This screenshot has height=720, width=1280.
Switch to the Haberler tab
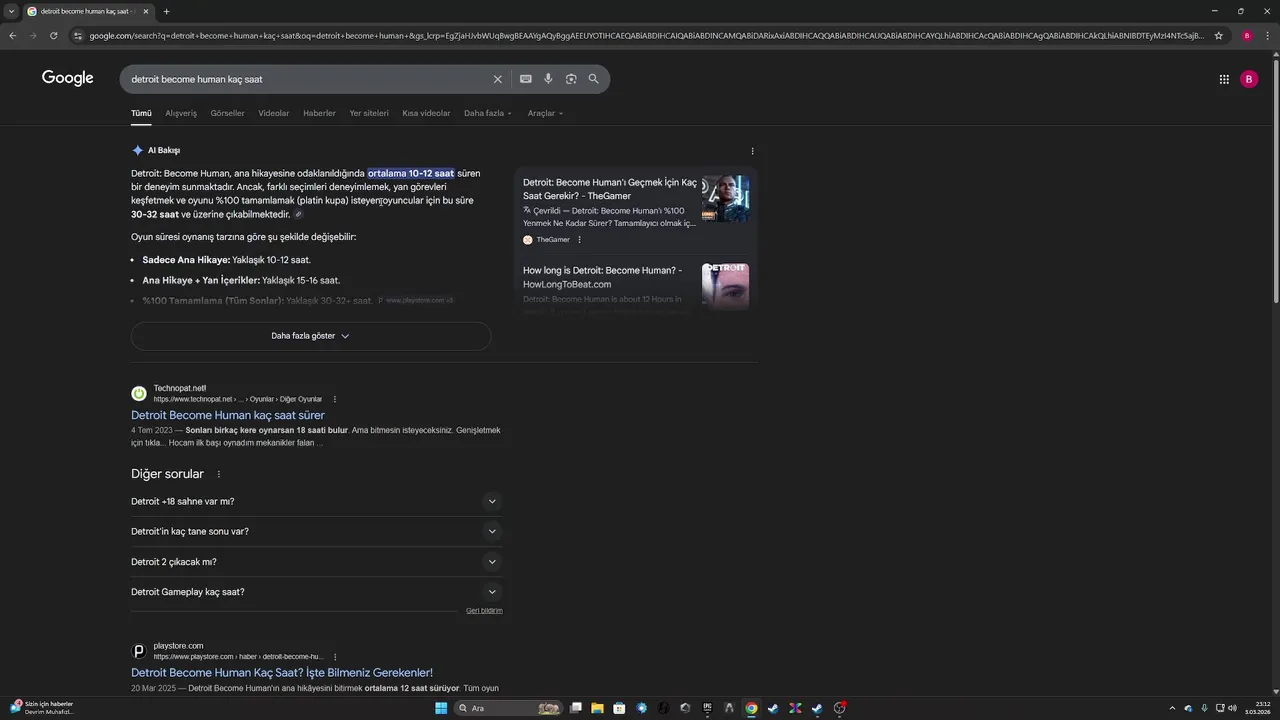319,113
